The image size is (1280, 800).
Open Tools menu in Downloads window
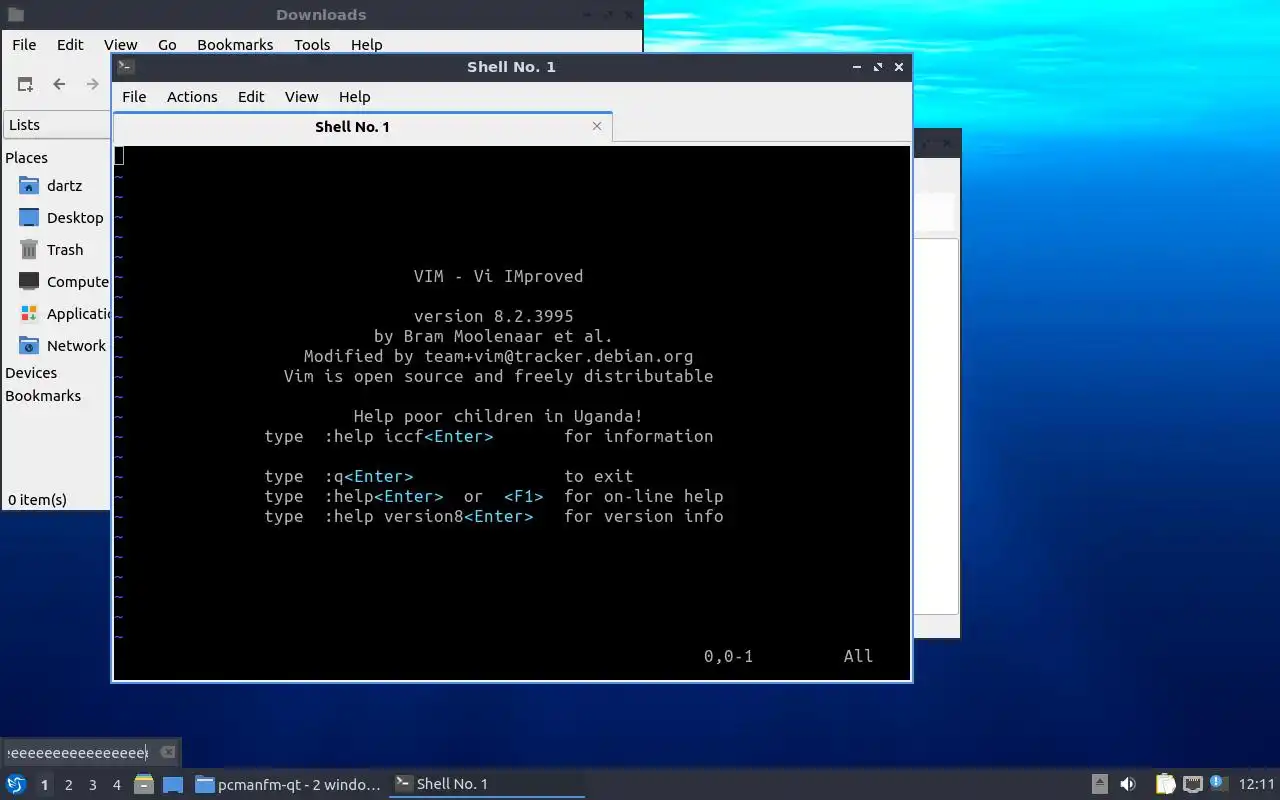tap(312, 44)
